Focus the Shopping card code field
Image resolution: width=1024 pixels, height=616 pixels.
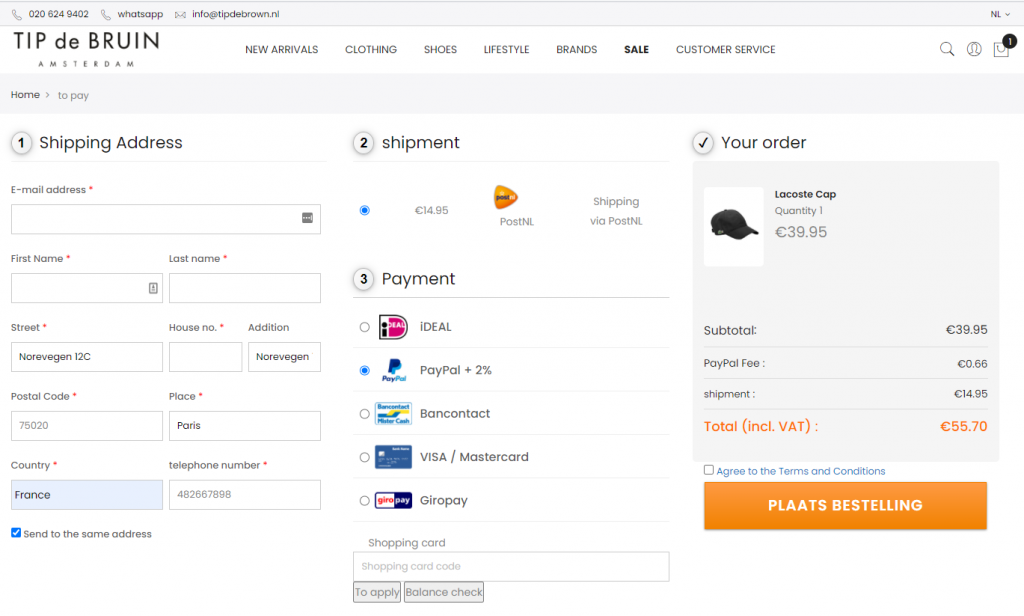(511, 566)
